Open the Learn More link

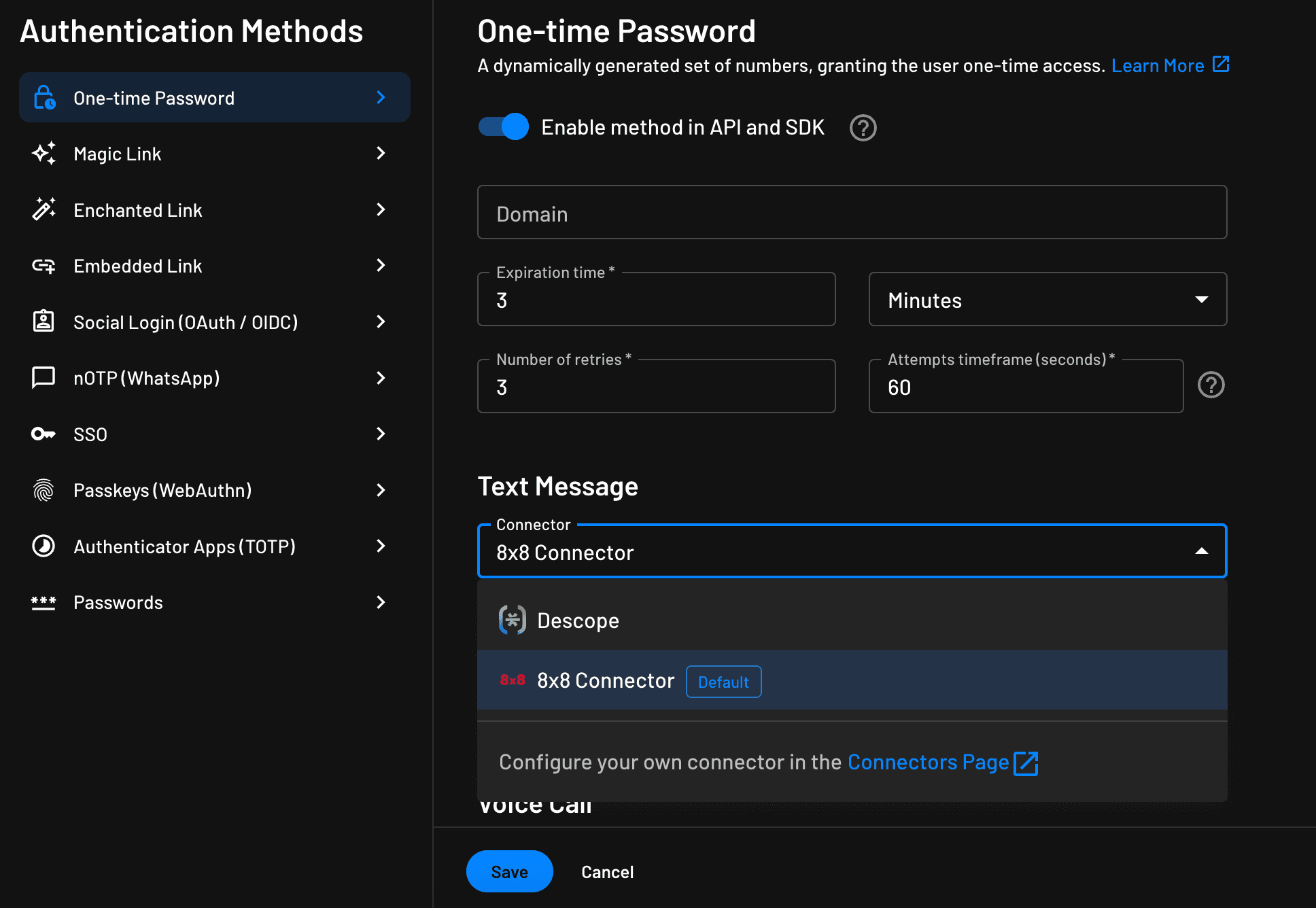[1158, 65]
